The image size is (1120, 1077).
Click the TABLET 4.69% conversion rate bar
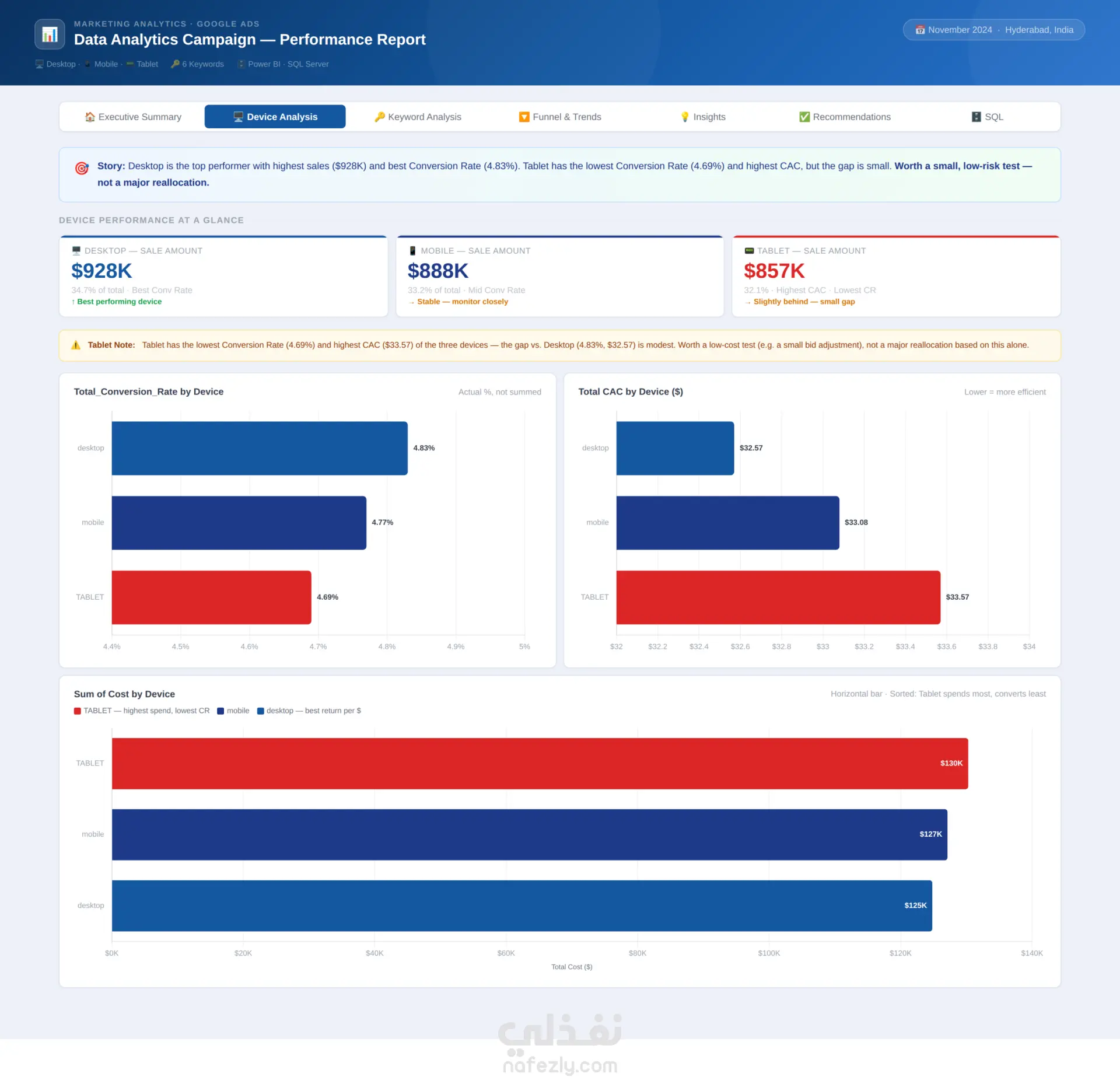(212, 597)
